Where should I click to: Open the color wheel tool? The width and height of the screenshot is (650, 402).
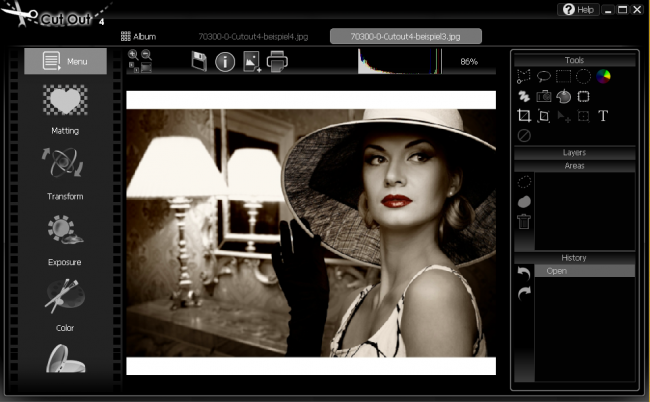click(603, 76)
